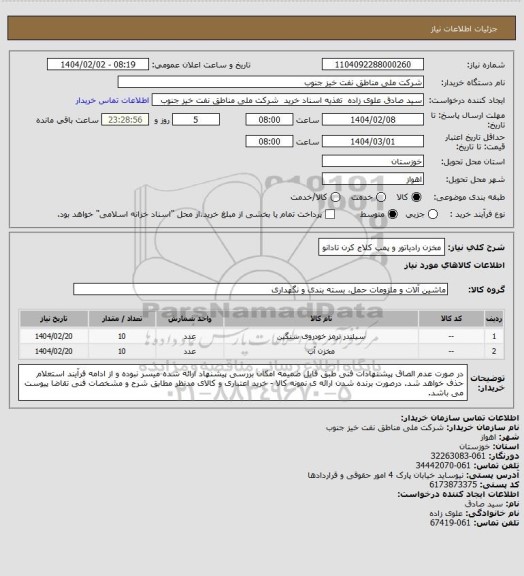
Task: Click the general description field مخزن رادیاتور
Action: click(381, 248)
